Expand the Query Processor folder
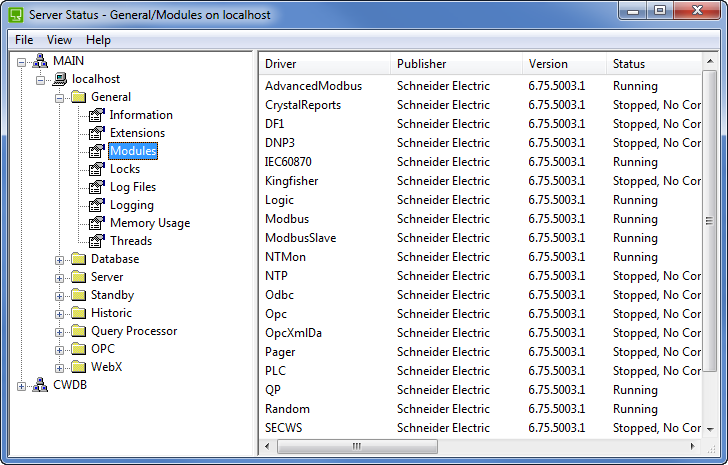This screenshot has height=465, width=728. pos(59,332)
